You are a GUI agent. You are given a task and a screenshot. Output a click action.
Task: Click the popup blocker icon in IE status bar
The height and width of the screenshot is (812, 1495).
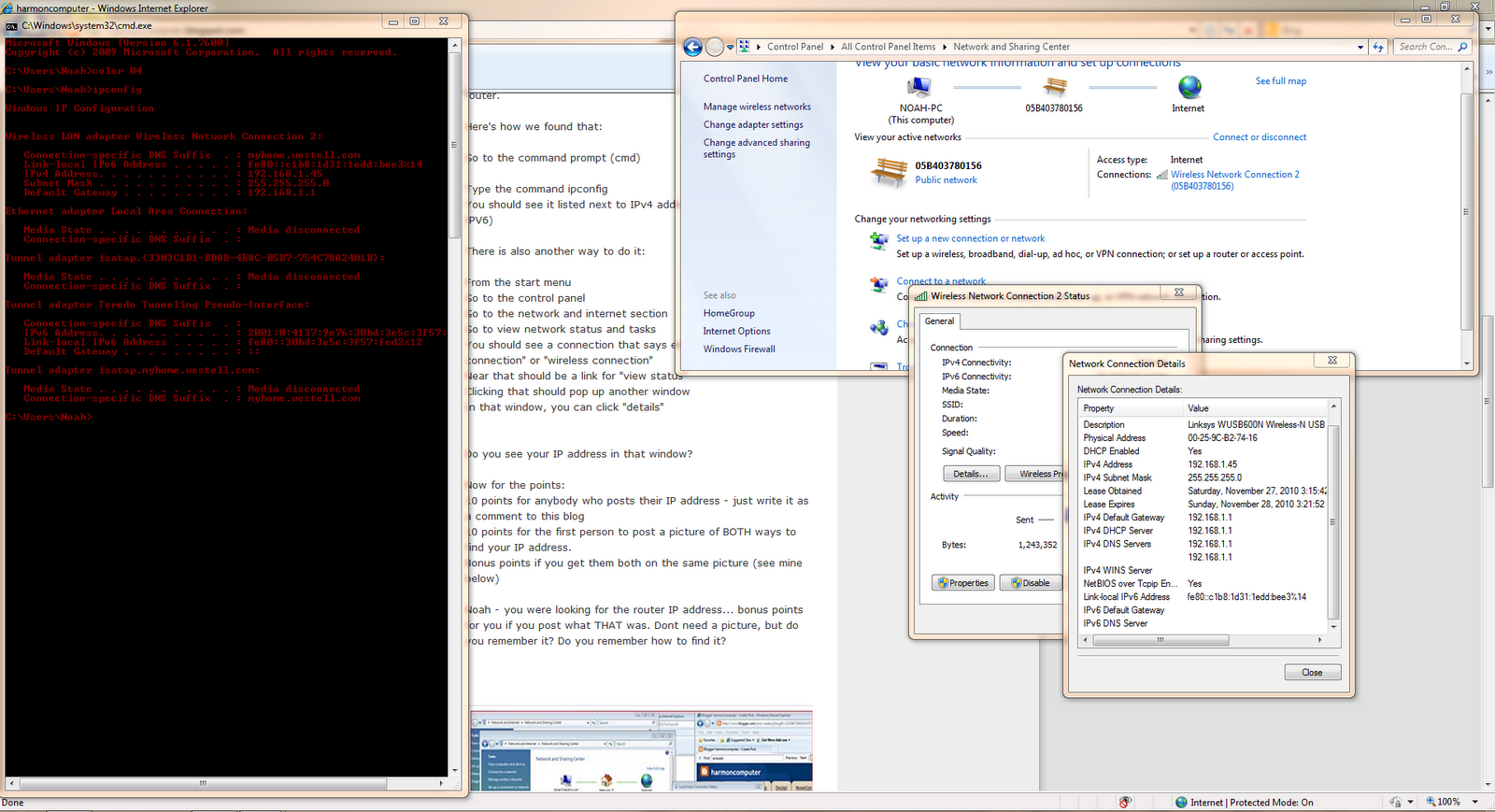click(1126, 802)
